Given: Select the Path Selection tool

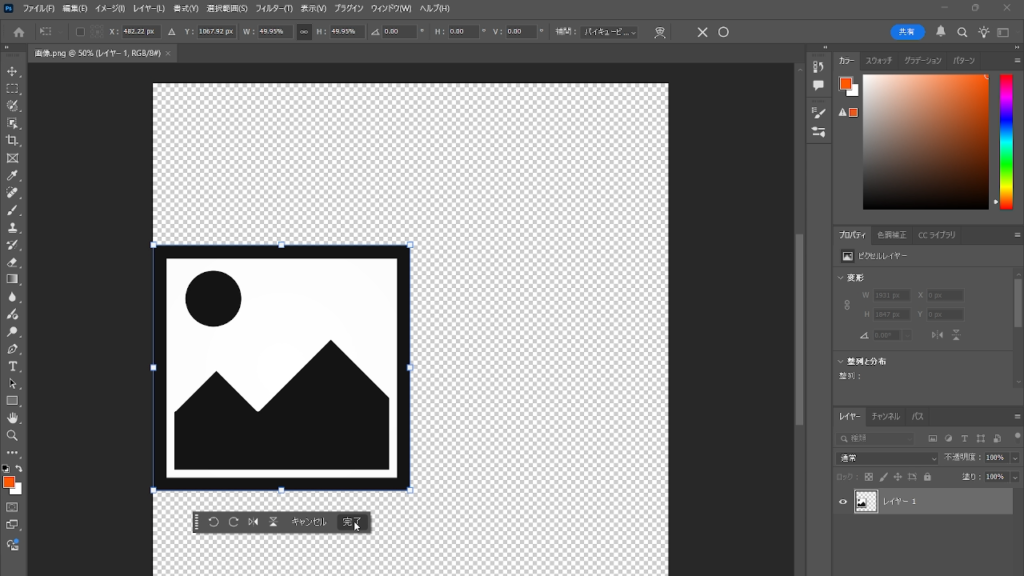Looking at the screenshot, I should point(12,383).
